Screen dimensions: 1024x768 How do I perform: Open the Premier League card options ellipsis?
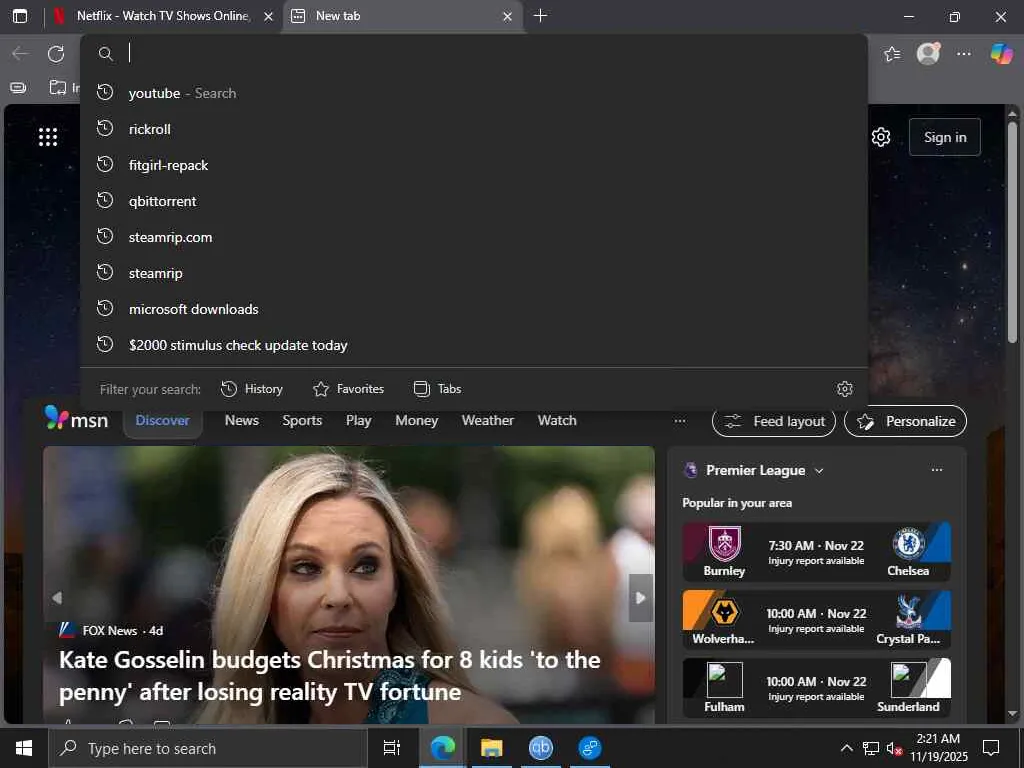(937, 470)
